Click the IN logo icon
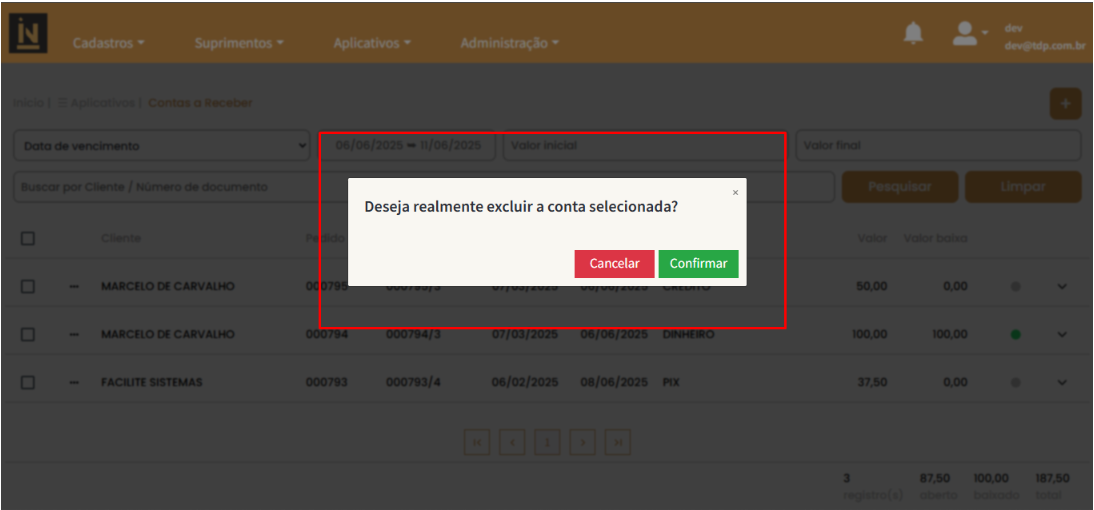 28,33
